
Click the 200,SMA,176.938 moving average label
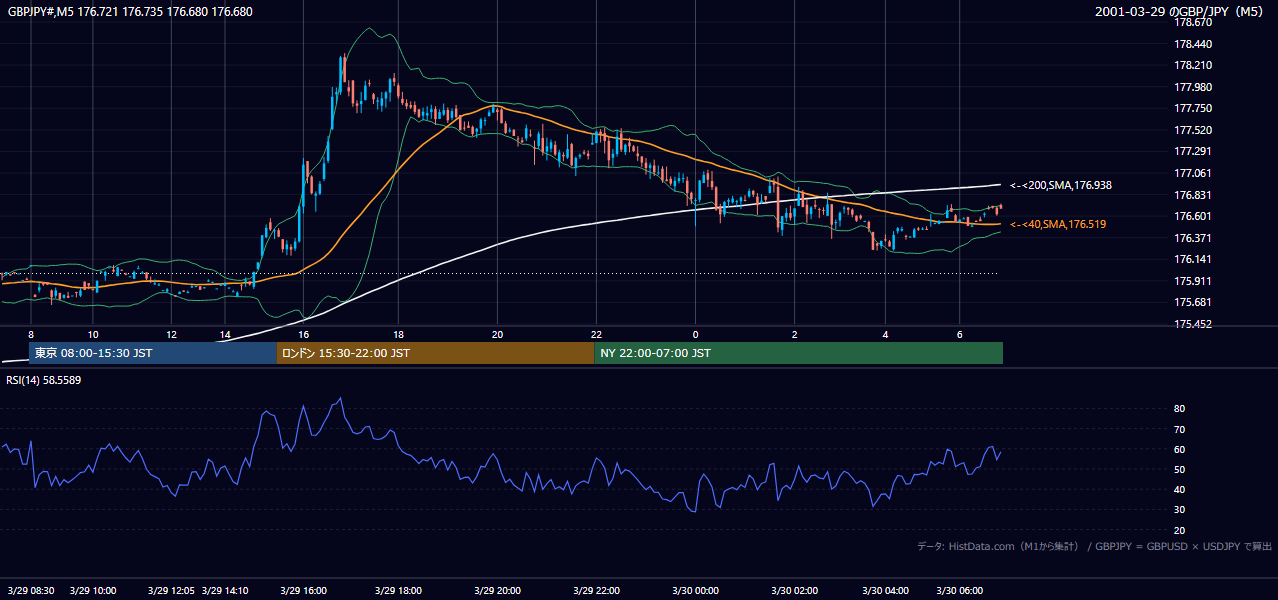tap(1061, 185)
